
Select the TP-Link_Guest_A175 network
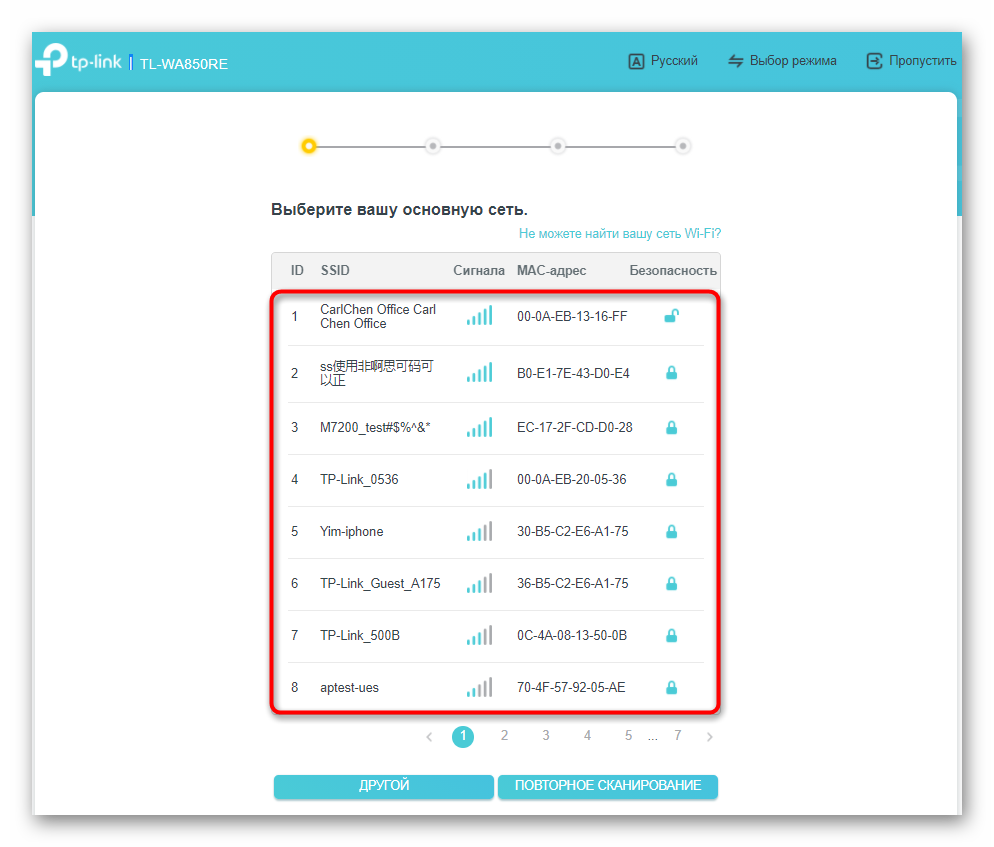click(496, 584)
